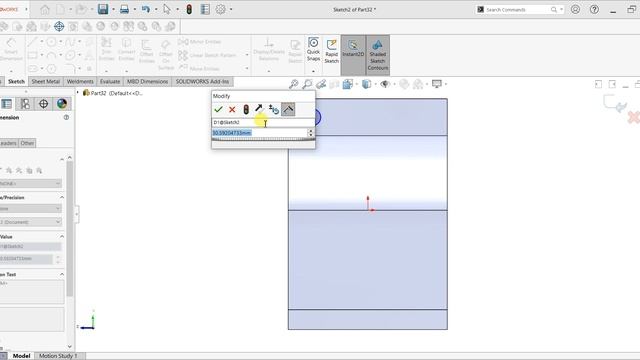640x360 pixels.
Task: Switch to the Sheet Metal tab
Action: pyautogui.click(x=46, y=82)
